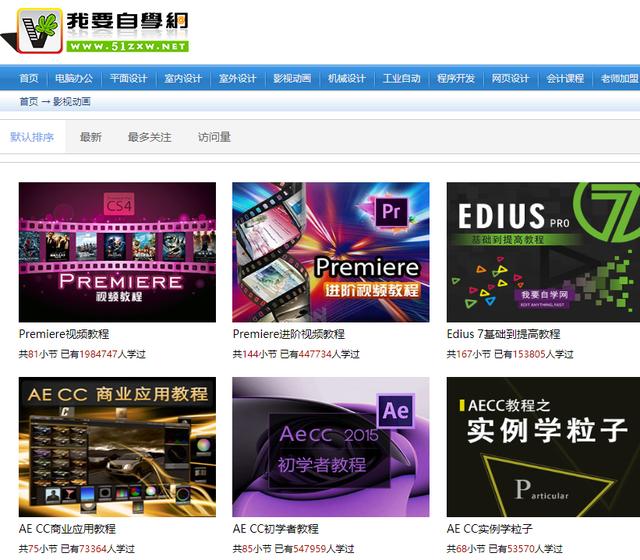
Task: Sort courses by 最新
Action: tap(91, 137)
